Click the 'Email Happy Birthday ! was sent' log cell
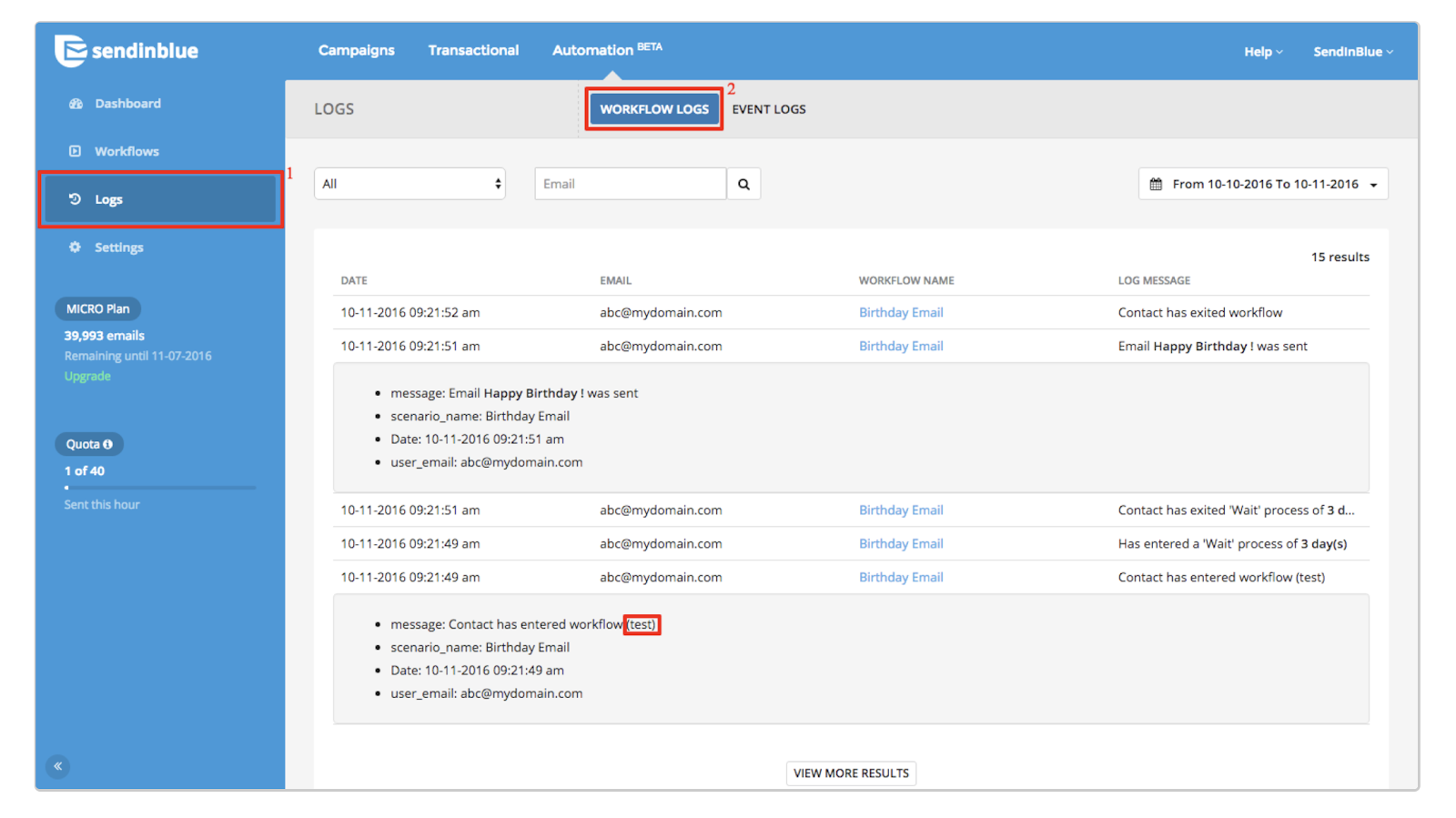The width and height of the screenshot is (1456, 818). (x=1213, y=346)
